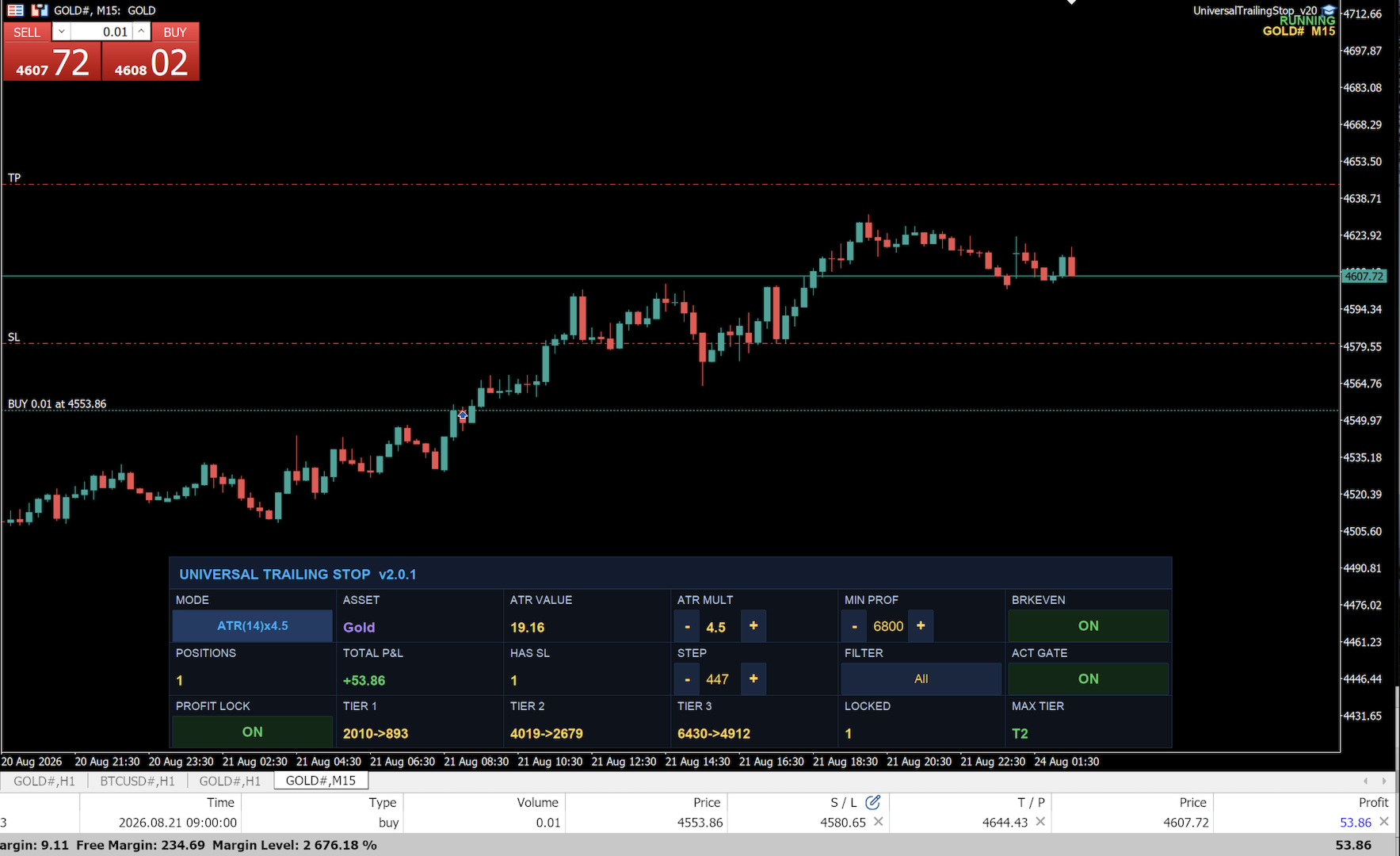Toggle ACT GATE ON switch
The width and height of the screenshot is (1400, 856).
[1088, 679]
